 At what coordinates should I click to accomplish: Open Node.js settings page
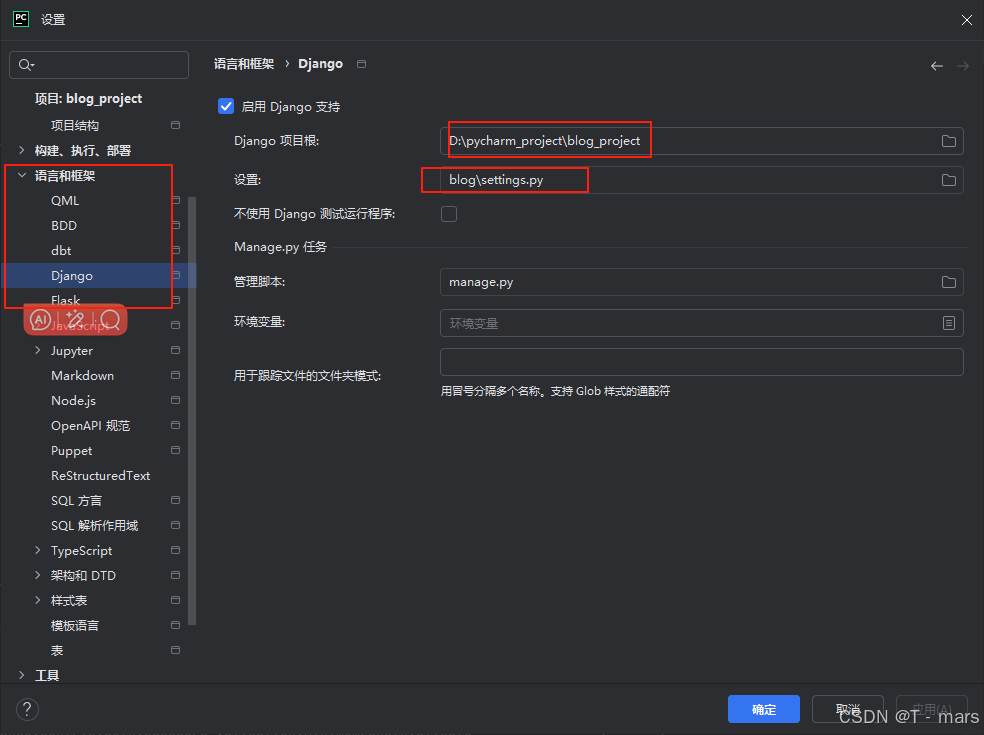coord(73,400)
